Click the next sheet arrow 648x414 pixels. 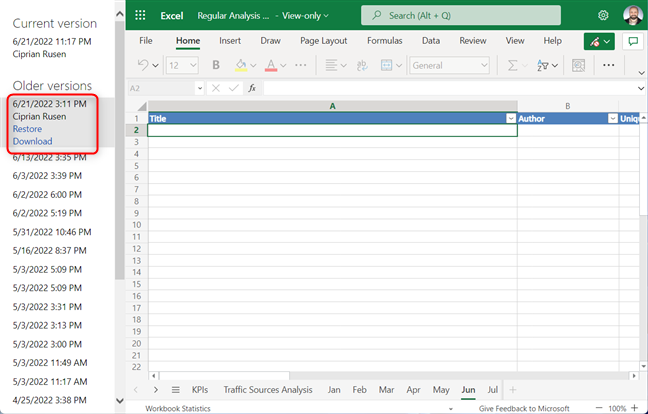156,390
